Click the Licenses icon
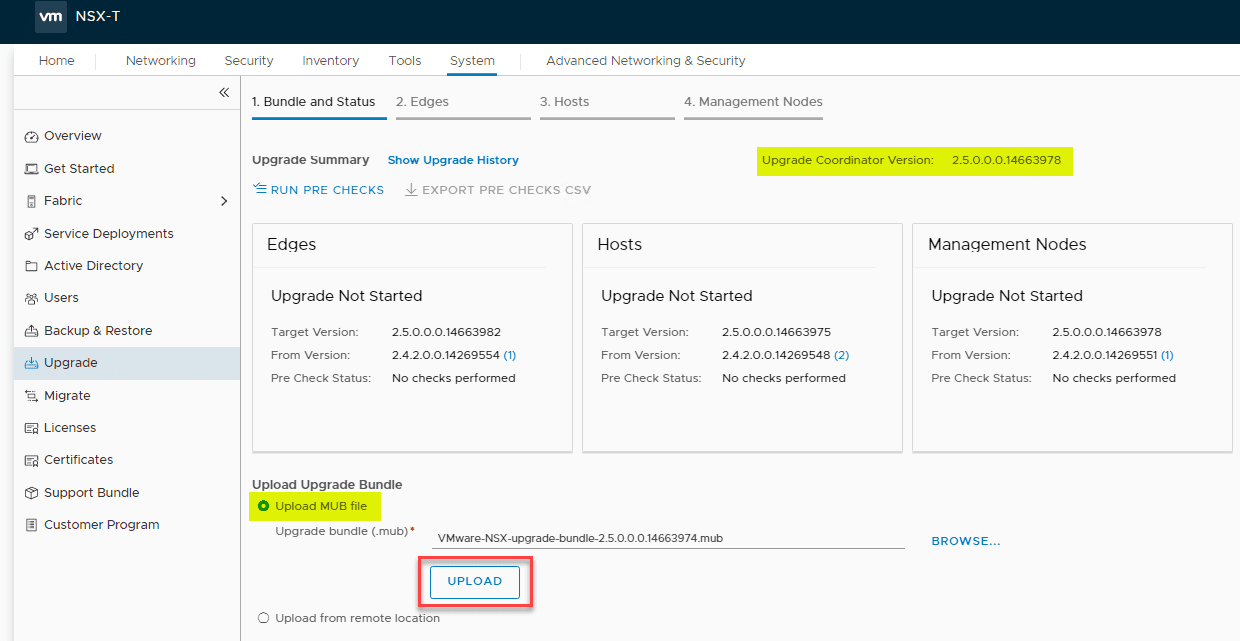Screen dimensions: 1240x641 30,427
